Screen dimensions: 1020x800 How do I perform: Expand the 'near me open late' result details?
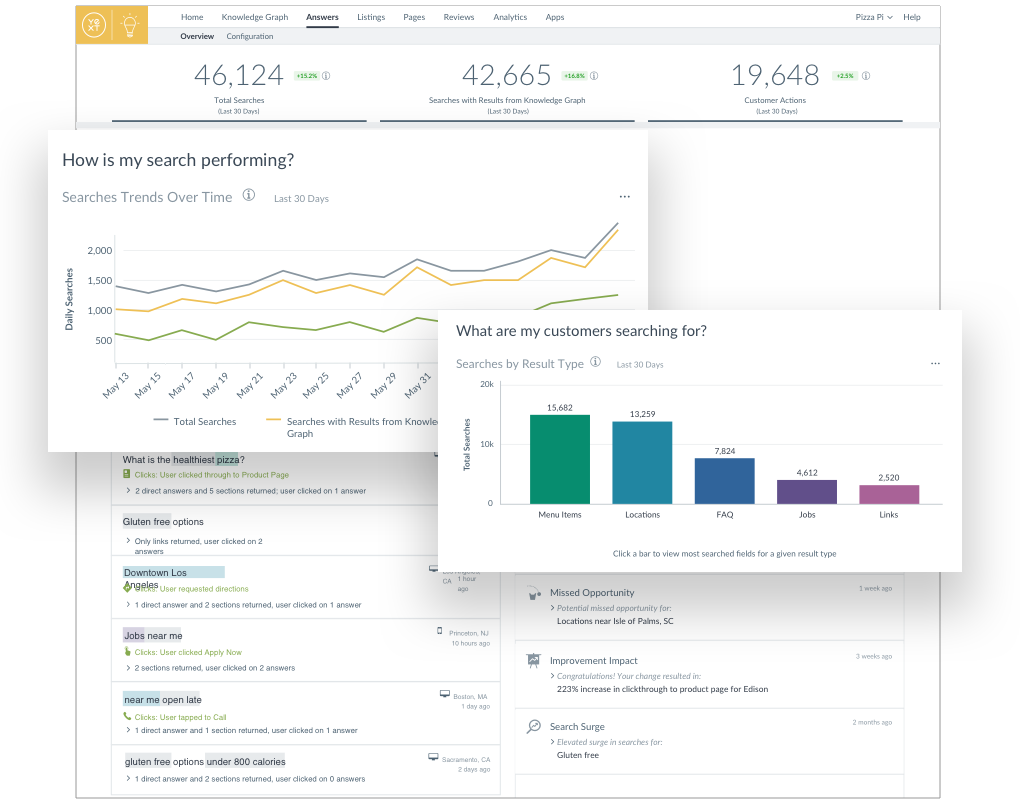pyautogui.click(x=128, y=731)
